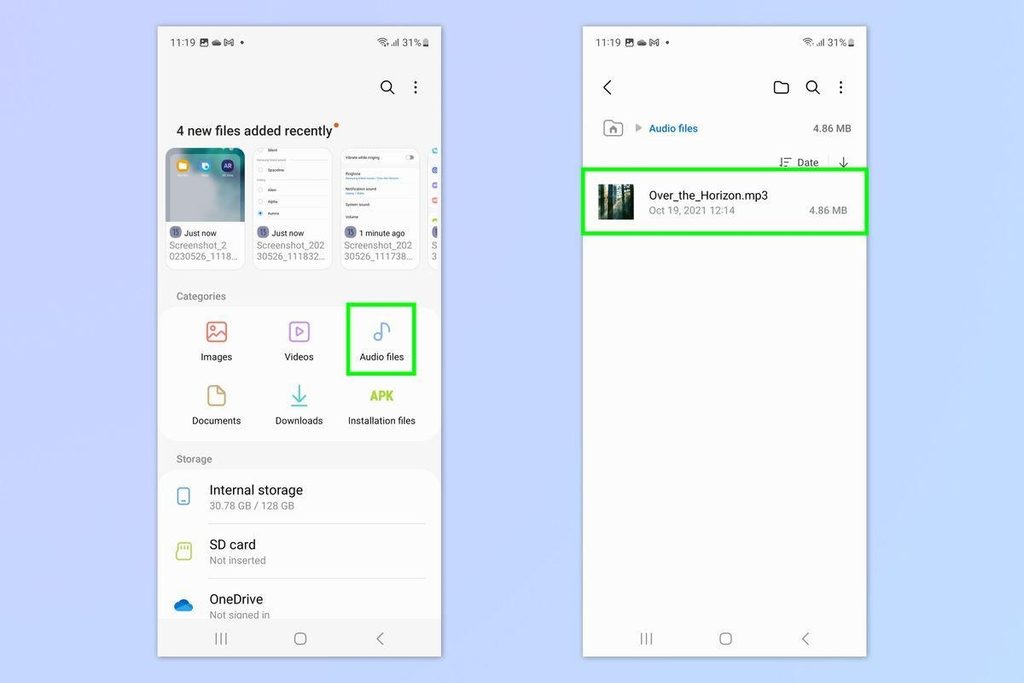Image resolution: width=1024 pixels, height=683 pixels.
Task: Open more options menu on the left phone
Action: click(x=415, y=87)
